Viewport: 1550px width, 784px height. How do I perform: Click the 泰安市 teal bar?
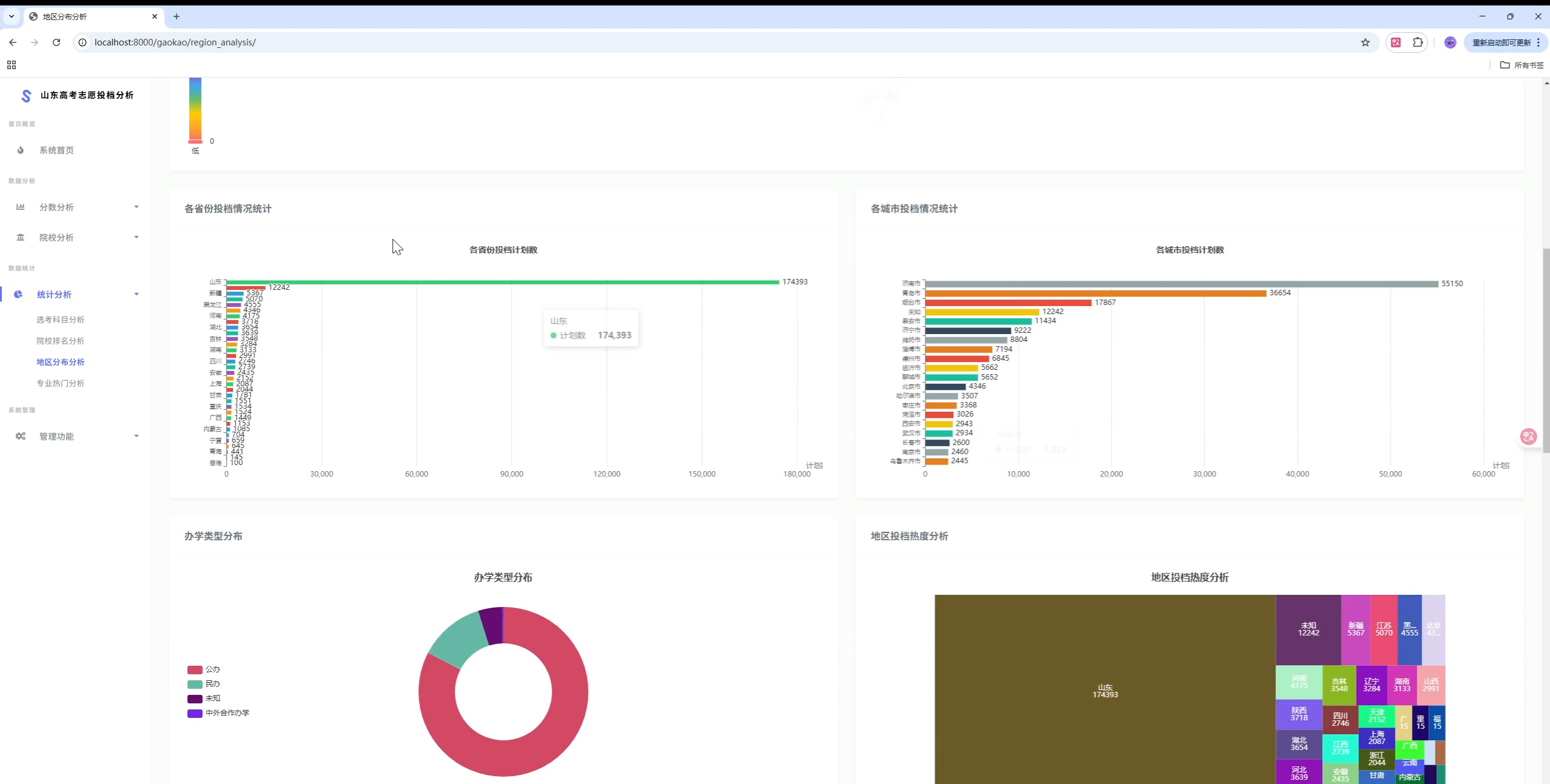[x=978, y=322]
